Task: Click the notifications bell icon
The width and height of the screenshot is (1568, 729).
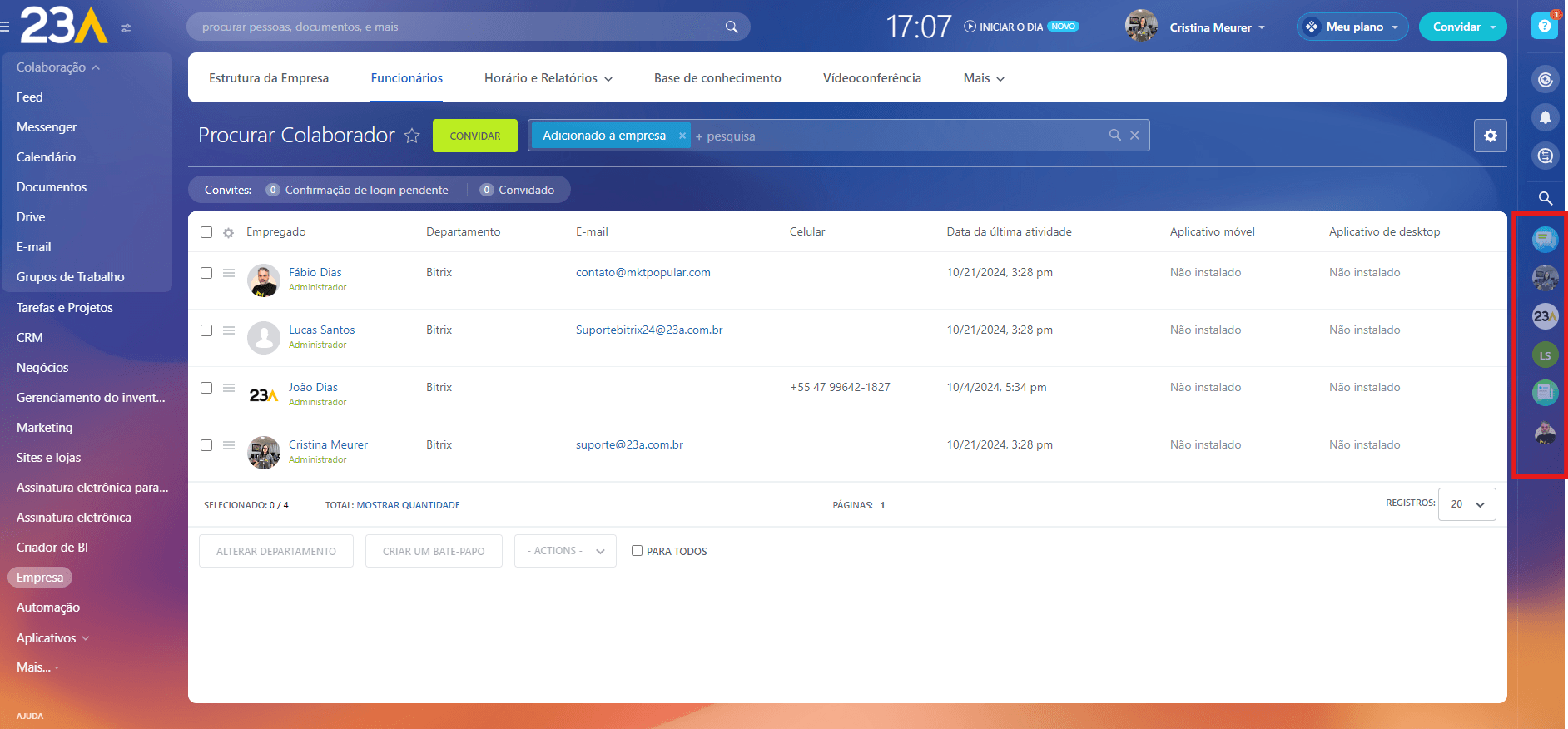Action: click(1545, 117)
